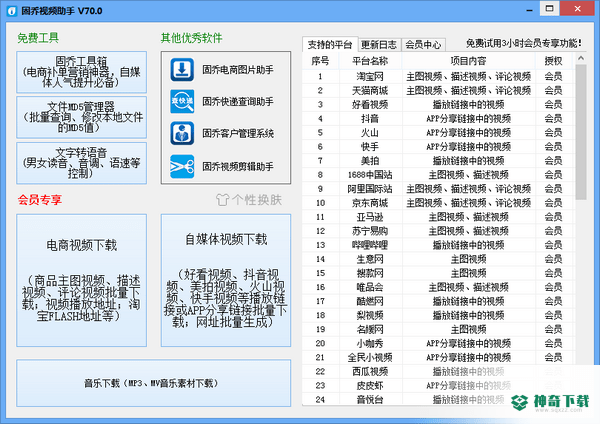This screenshot has height=424, width=600.
Task: Click the platform list scrollbar thumb
Action: coord(581,132)
